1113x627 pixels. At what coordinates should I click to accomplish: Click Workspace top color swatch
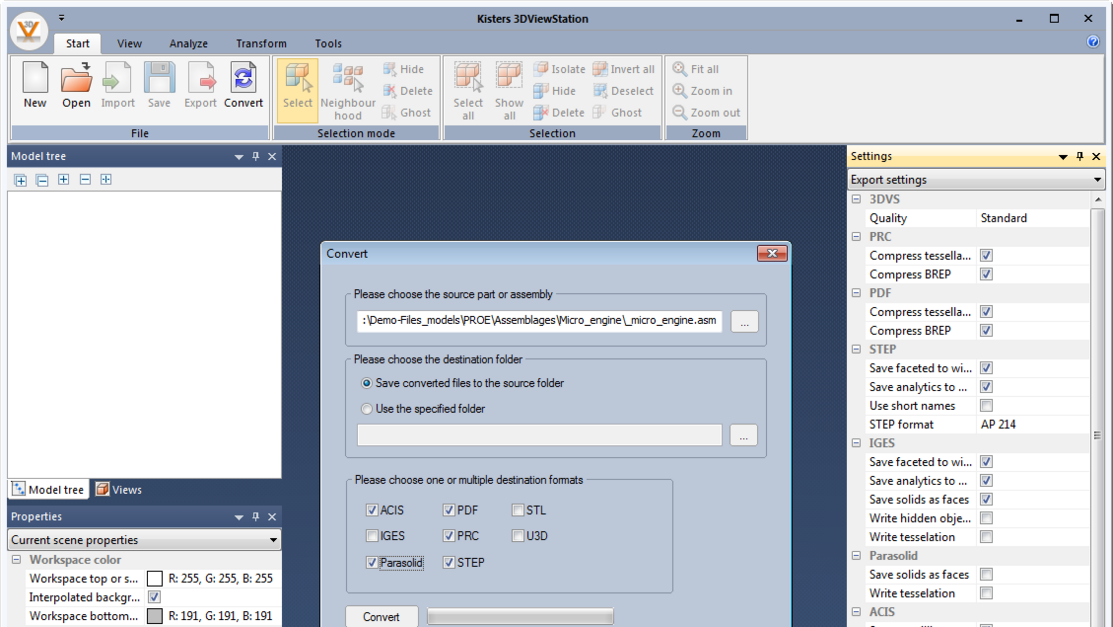pos(155,579)
